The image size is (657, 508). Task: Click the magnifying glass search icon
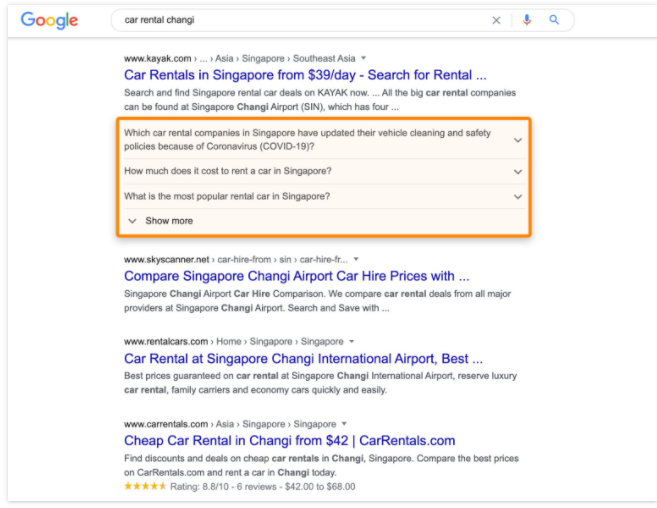coord(554,20)
